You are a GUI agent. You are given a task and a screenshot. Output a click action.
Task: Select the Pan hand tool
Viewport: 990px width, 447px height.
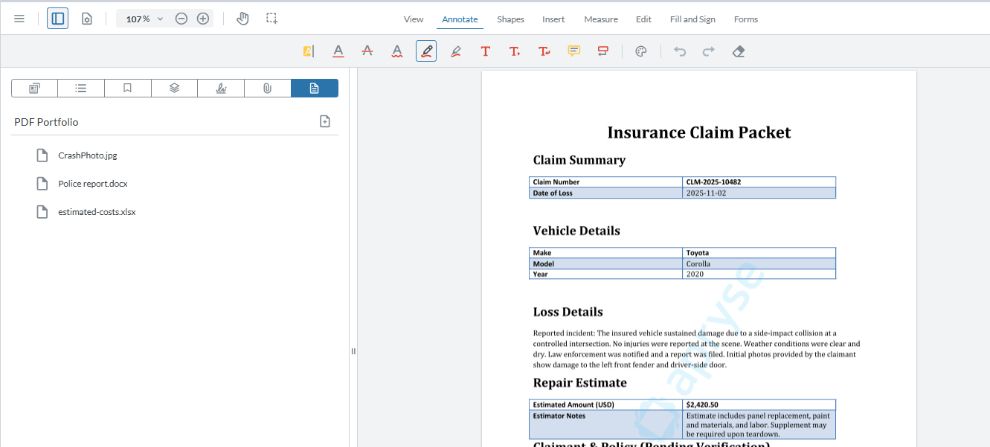pos(242,19)
